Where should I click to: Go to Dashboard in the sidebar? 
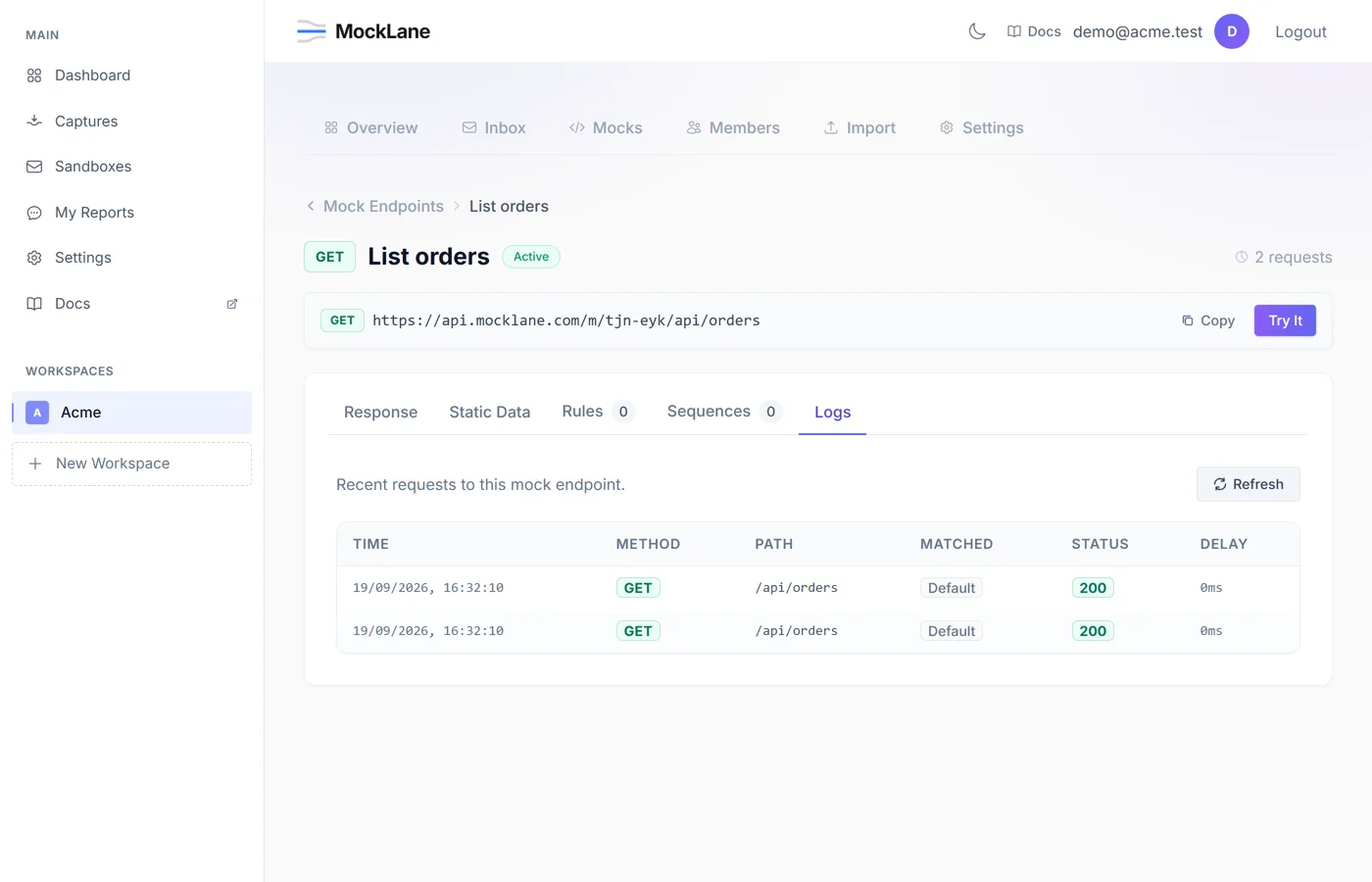(131, 75)
